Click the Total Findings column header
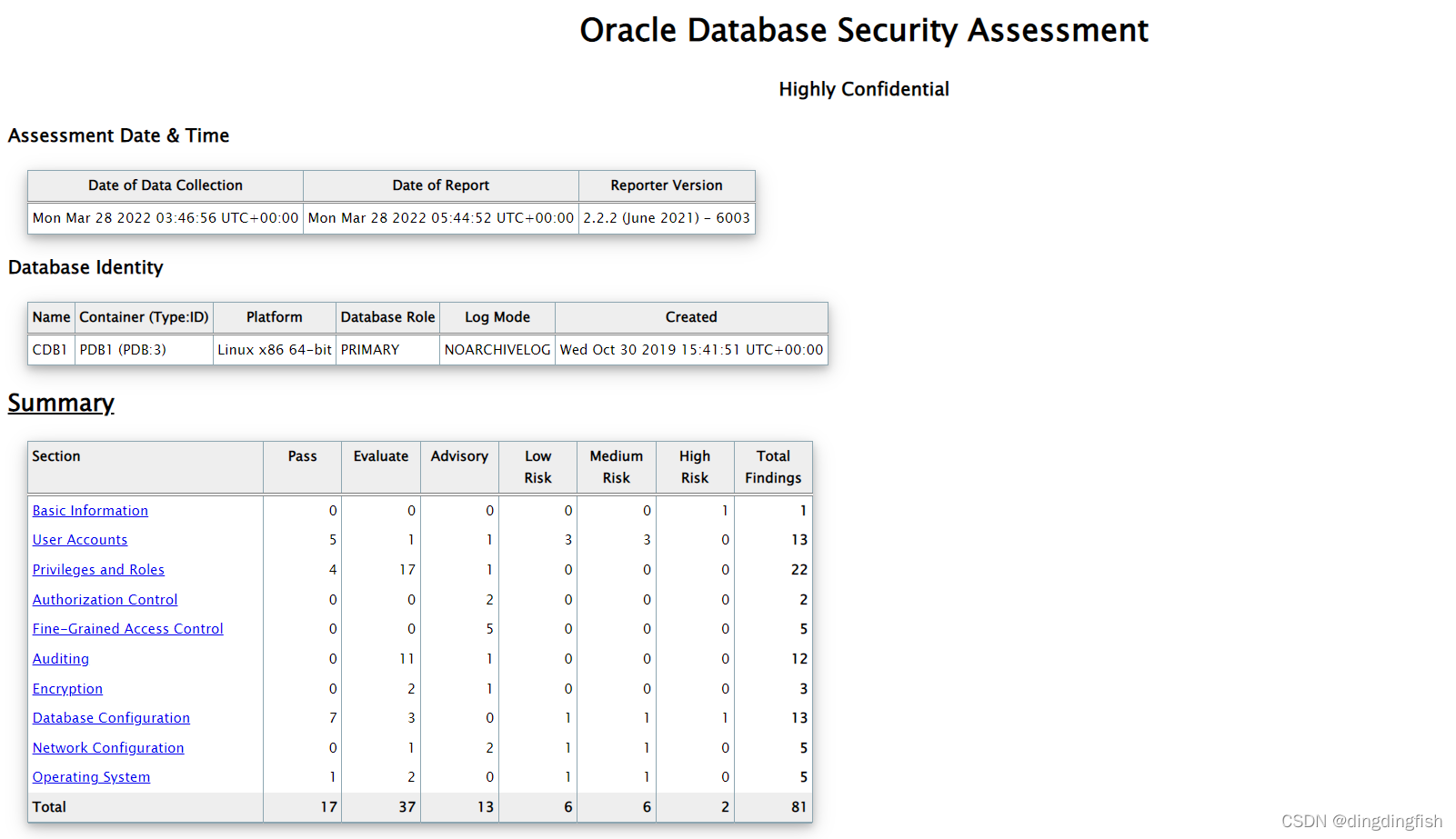 tap(773, 467)
